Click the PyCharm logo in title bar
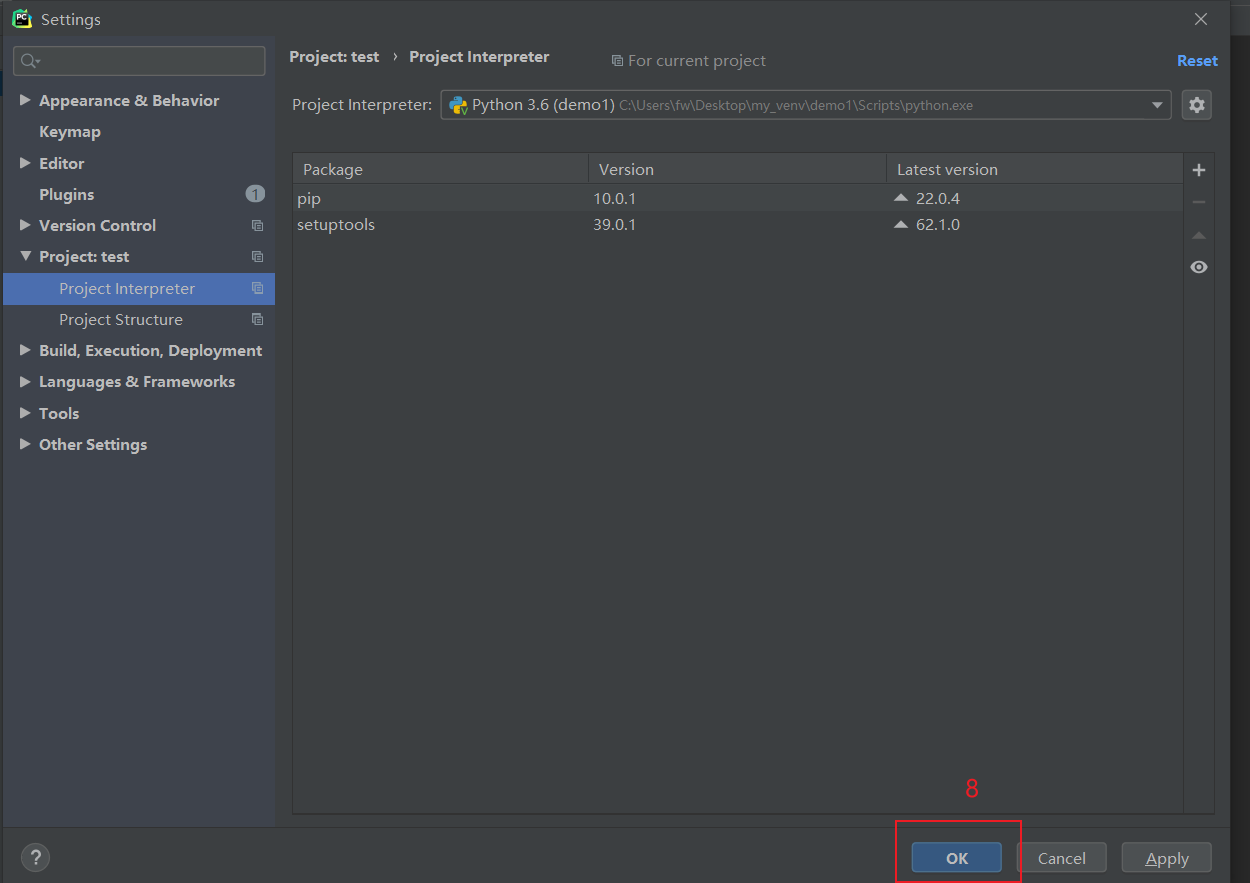1250x883 pixels. tap(21, 19)
